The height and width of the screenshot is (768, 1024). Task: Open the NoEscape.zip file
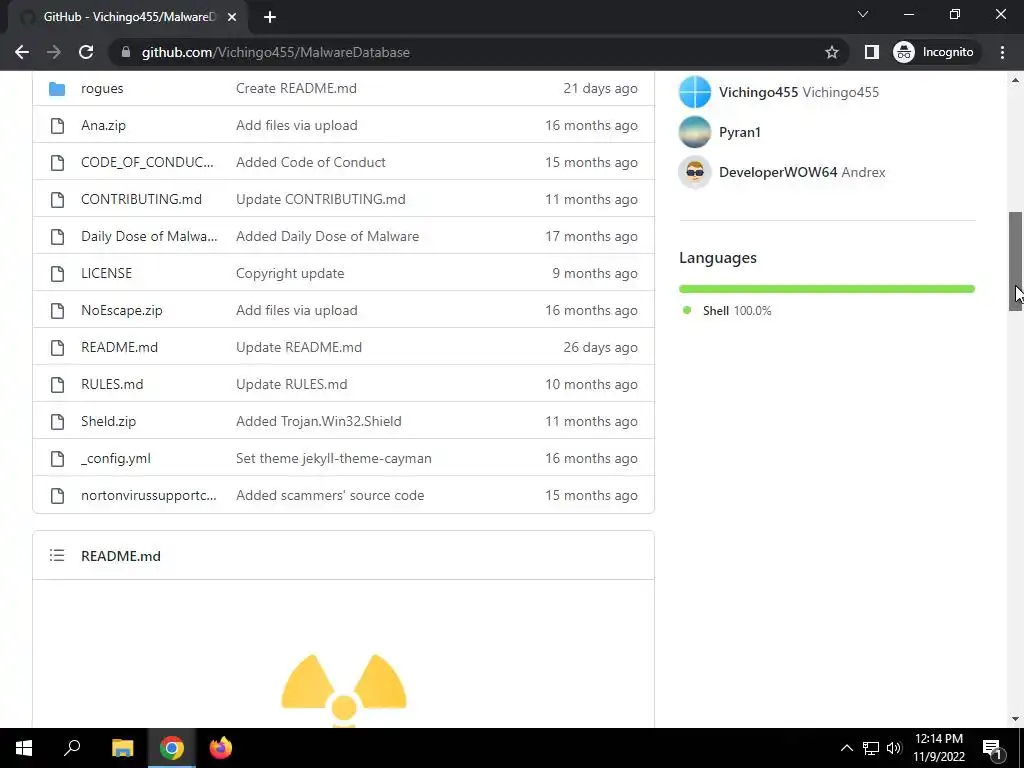pos(121,311)
